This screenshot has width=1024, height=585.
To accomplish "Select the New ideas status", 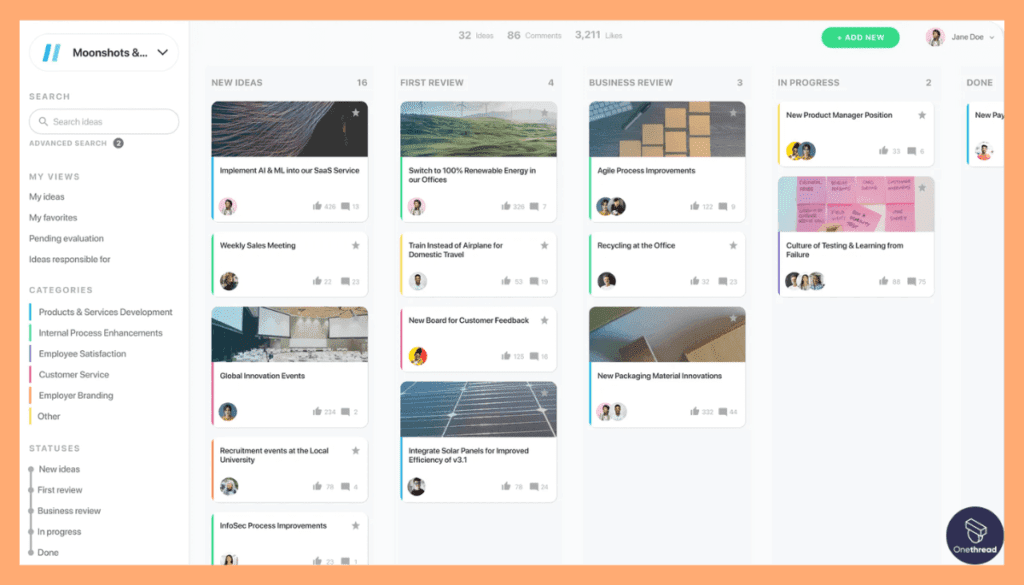I will [x=59, y=469].
